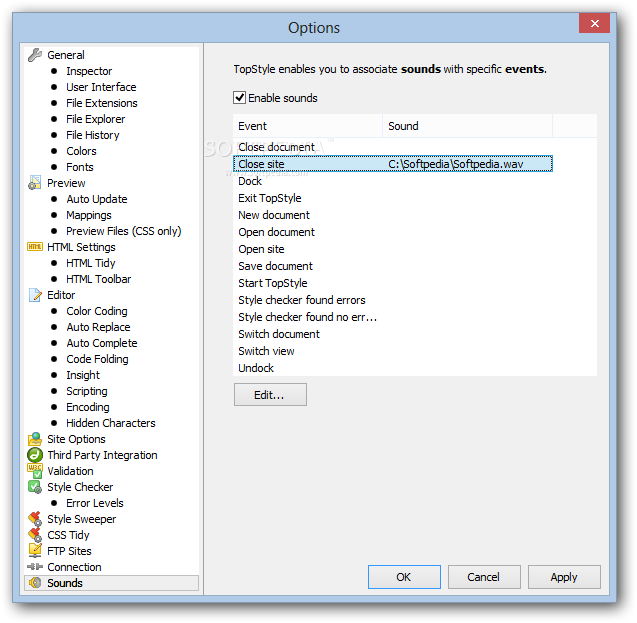
Task: Open the Colors options page
Action: (81, 151)
